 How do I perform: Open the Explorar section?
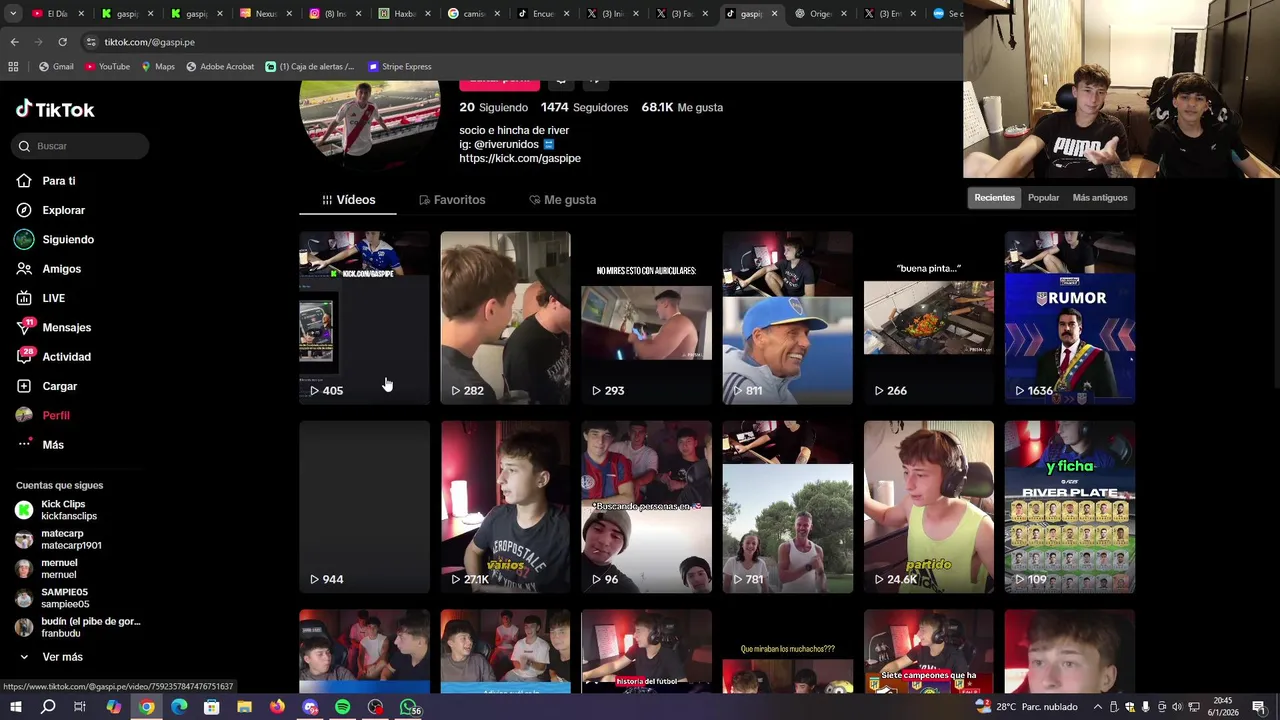[x=51, y=210]
